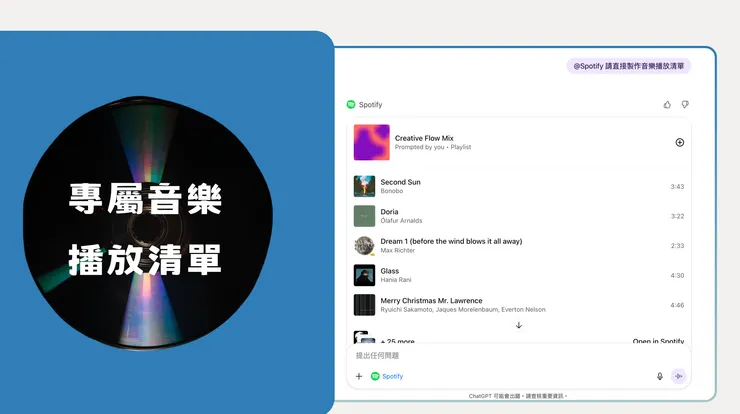740x414 pixels.
Task: Click artist name Hania Rani
Action: (395, 280)
